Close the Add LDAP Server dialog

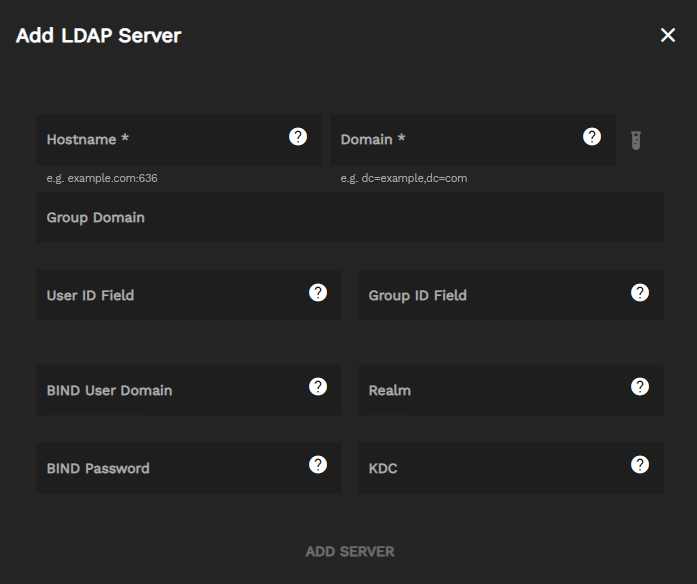668,36
